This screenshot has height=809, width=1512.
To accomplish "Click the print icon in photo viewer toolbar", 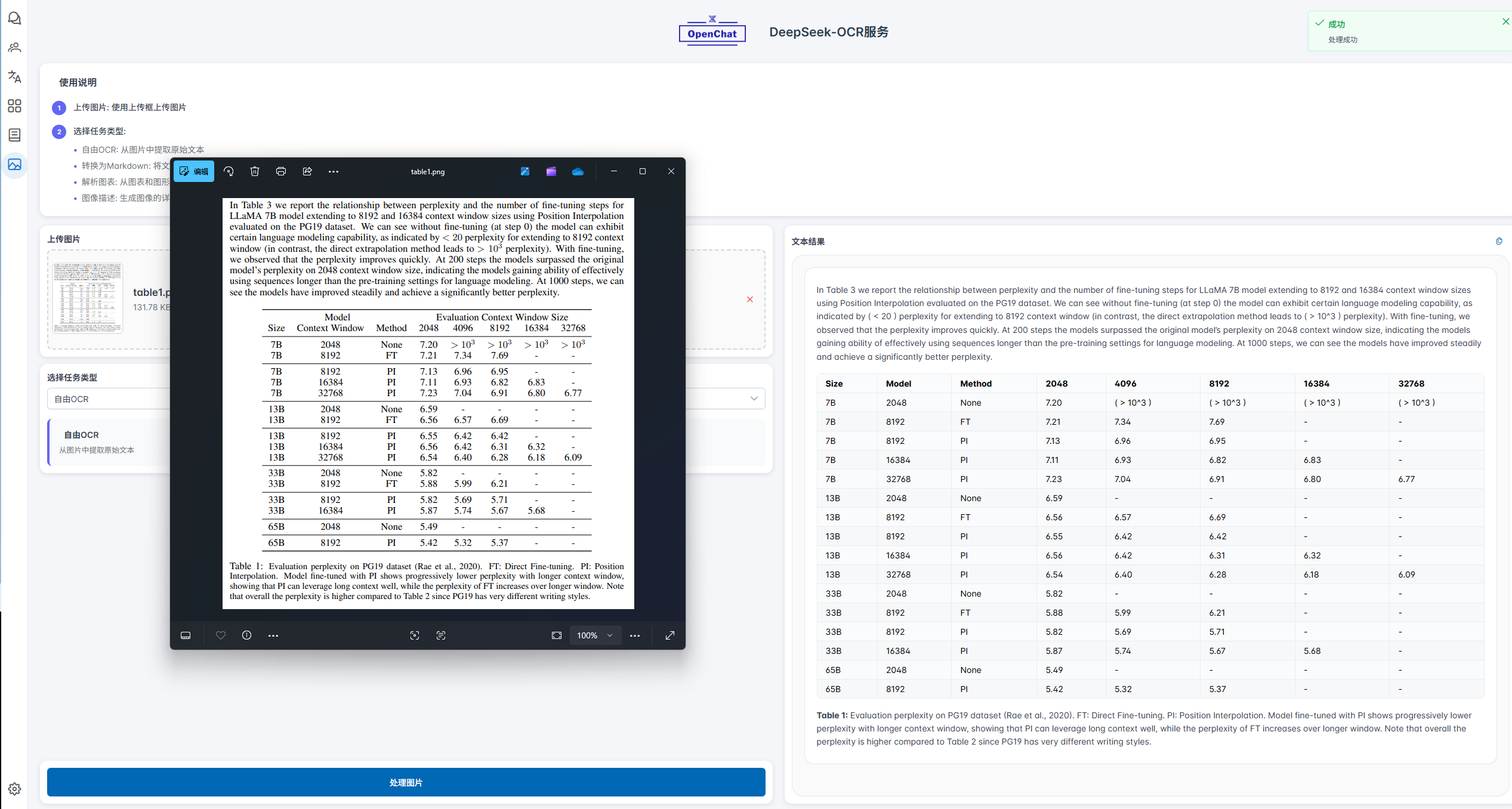I will point(281,172).
